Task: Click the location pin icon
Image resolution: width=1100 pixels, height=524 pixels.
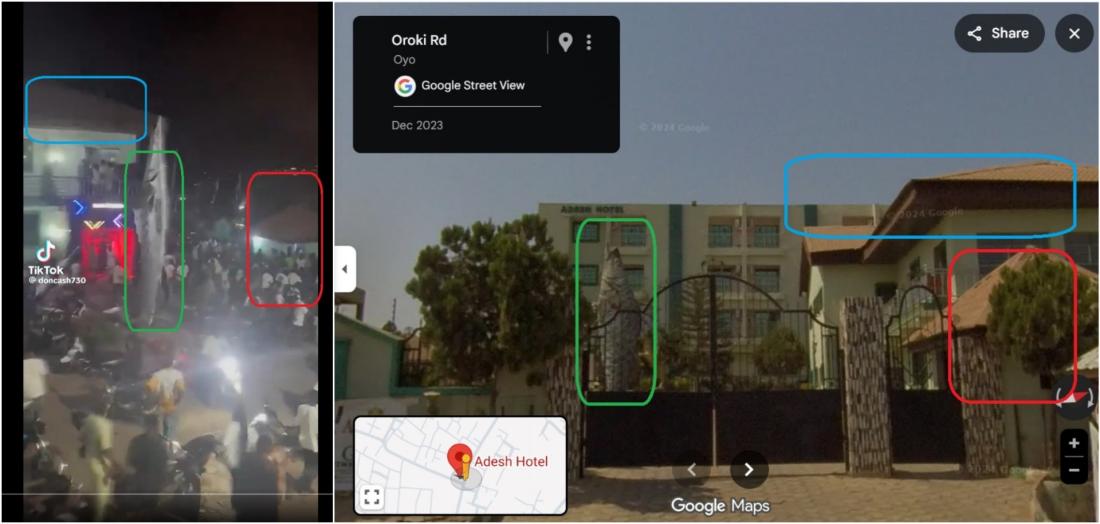Action: [565, 43]
